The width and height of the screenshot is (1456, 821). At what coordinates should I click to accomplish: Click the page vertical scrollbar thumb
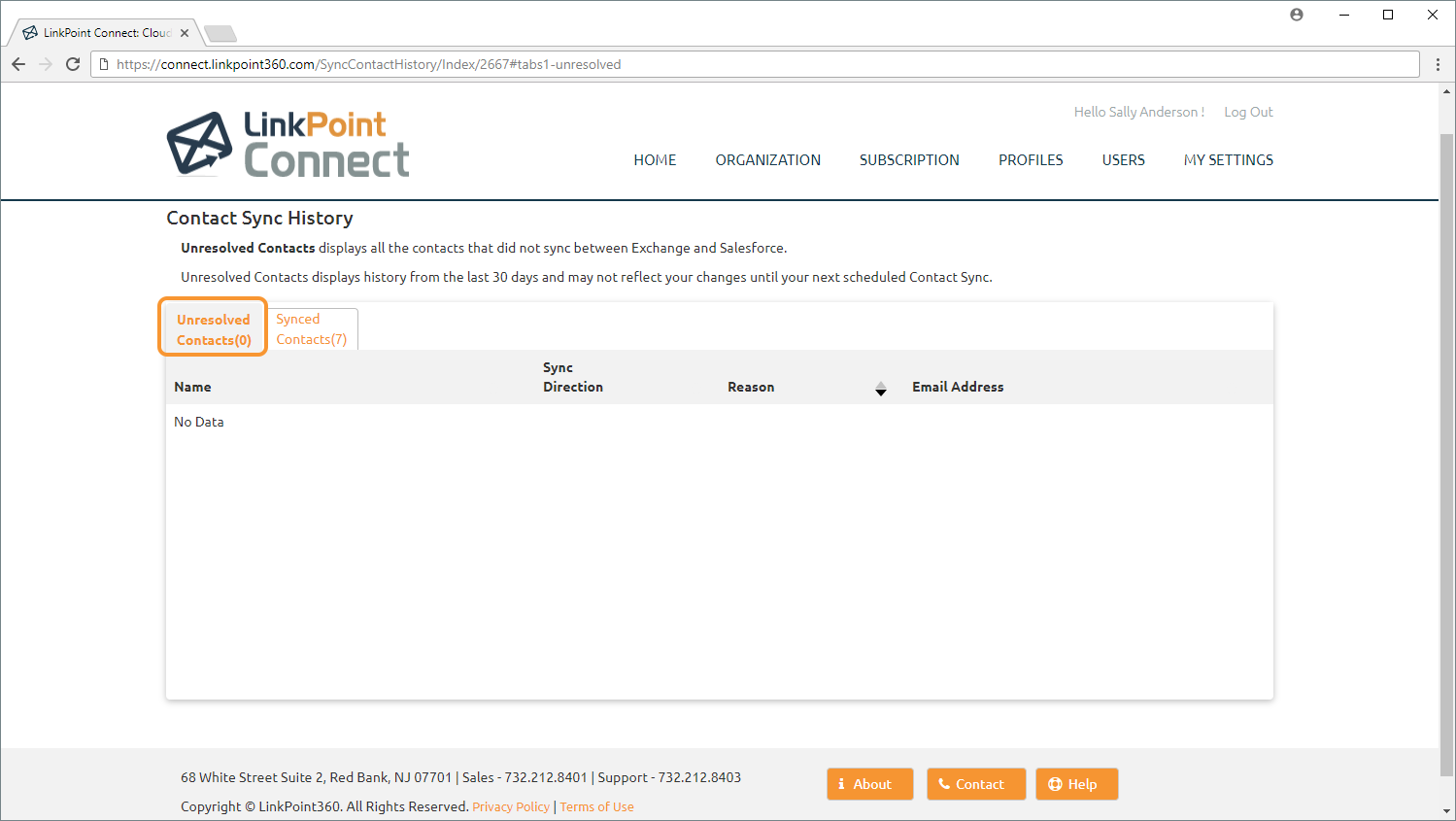[1446, 455]
